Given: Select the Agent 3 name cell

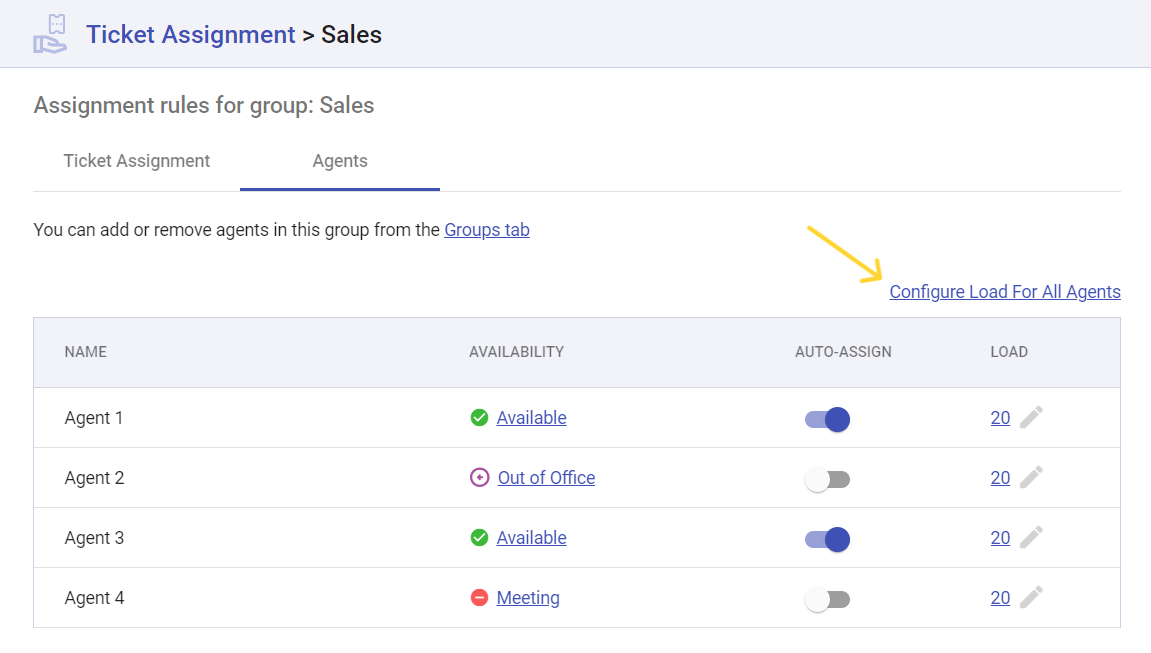Looking at the screenshot, I should pos(94,538).
